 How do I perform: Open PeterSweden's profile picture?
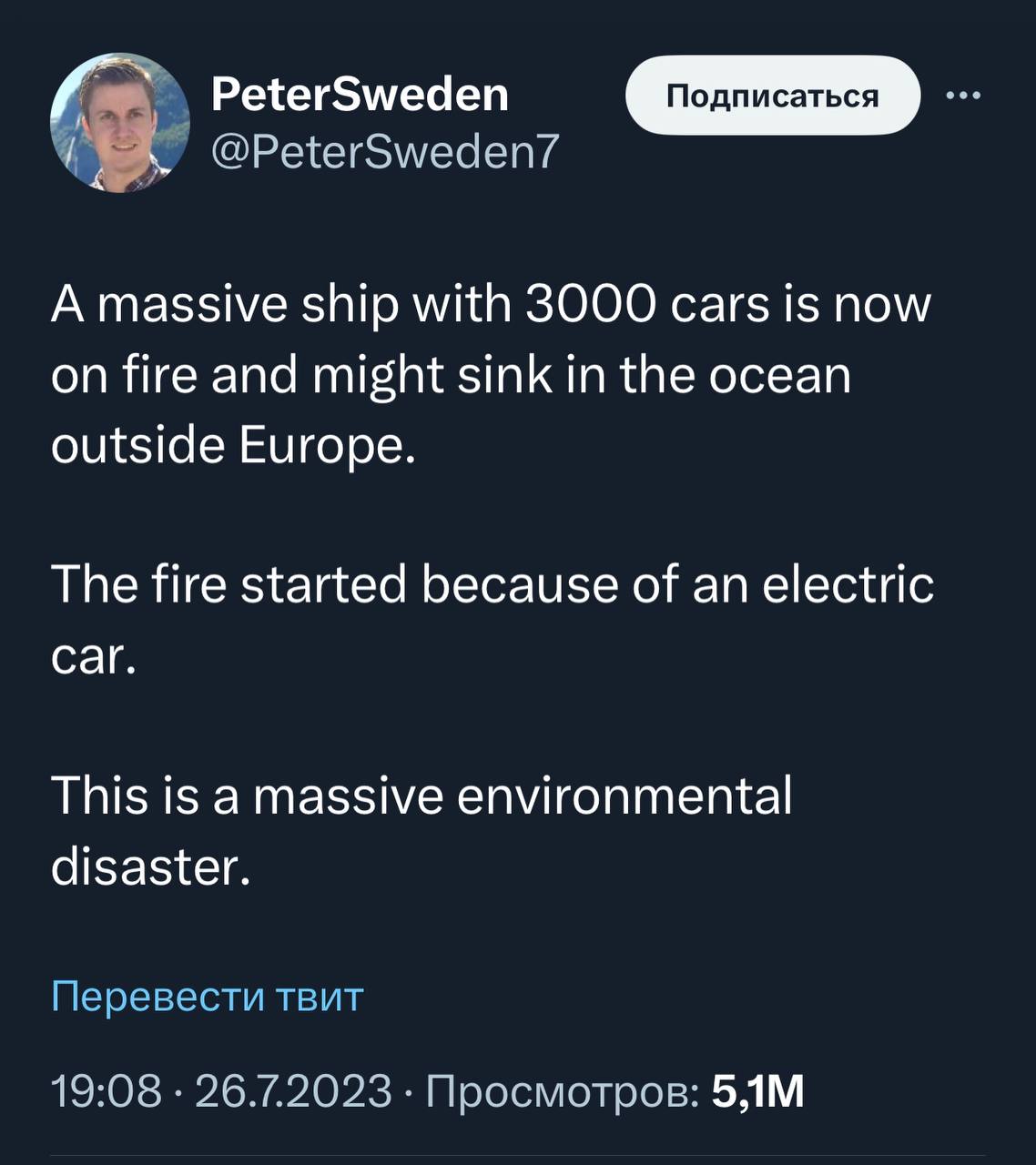[x=119, y=123]
